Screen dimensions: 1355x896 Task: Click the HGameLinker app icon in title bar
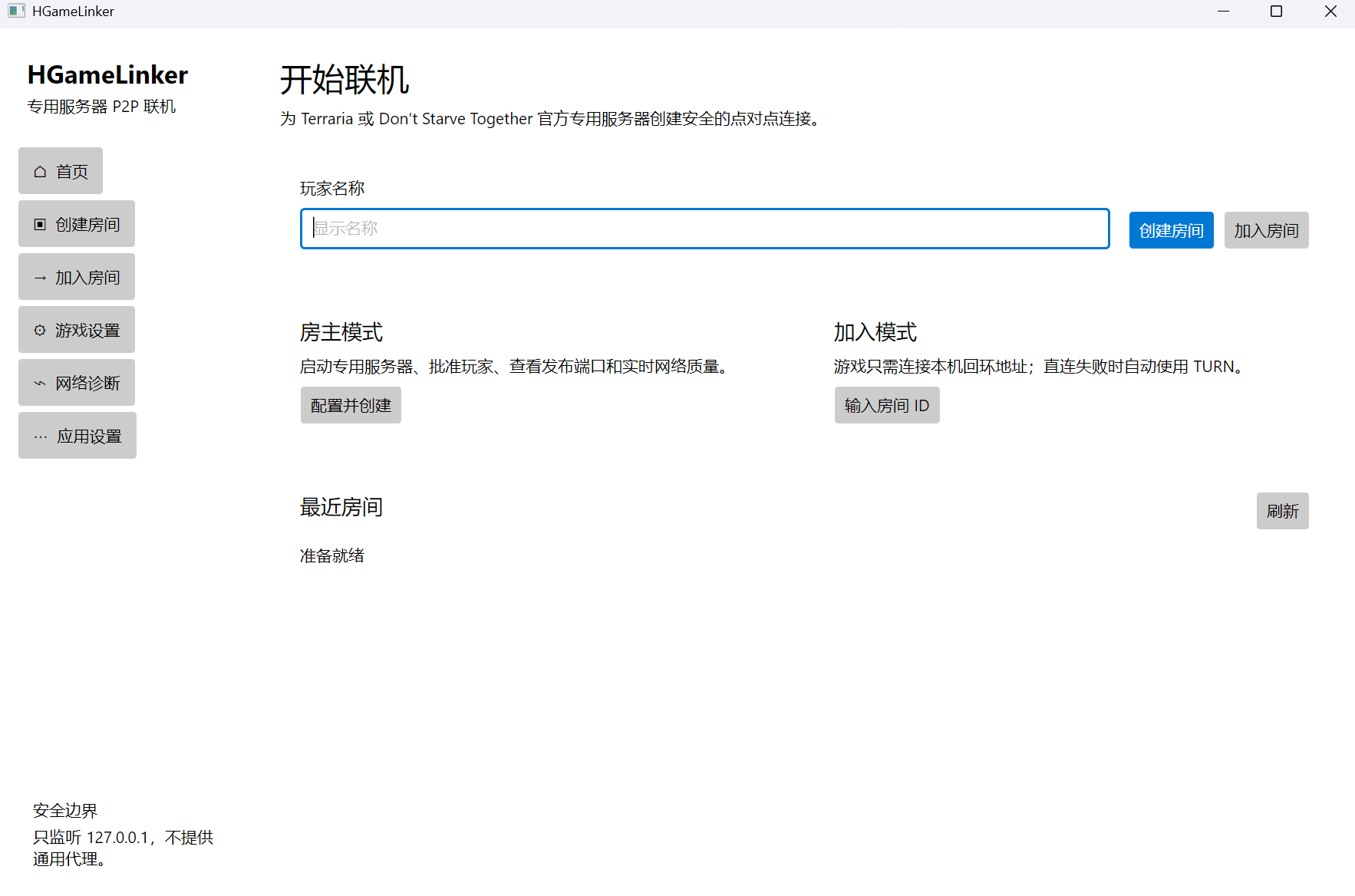tap(16, 12)
